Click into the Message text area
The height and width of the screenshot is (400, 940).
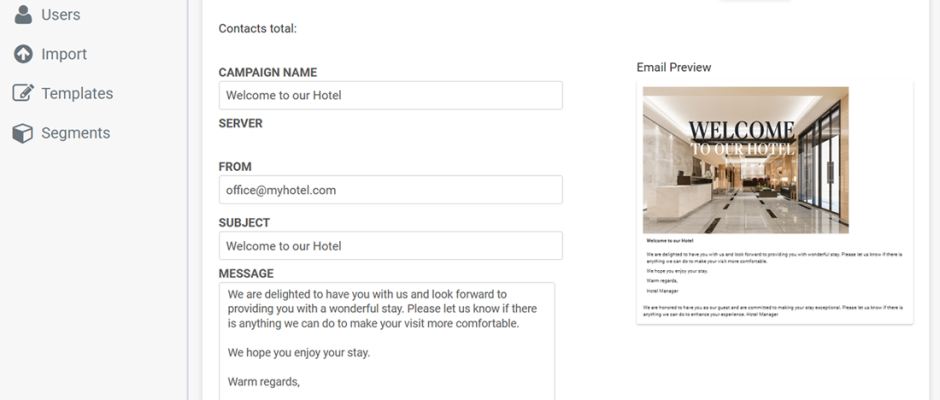[x=387, y=341]
